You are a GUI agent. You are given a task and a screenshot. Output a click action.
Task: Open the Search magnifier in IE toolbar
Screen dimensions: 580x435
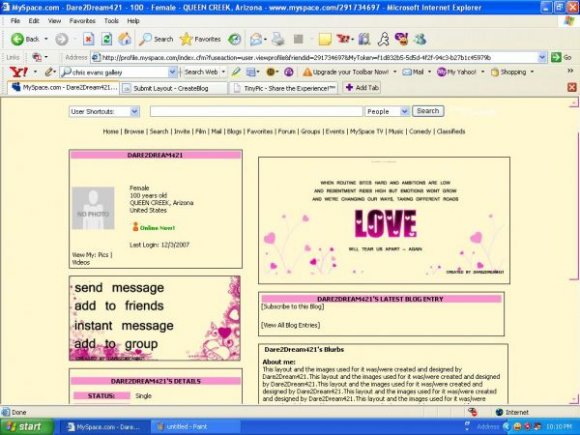click(156, 39)
